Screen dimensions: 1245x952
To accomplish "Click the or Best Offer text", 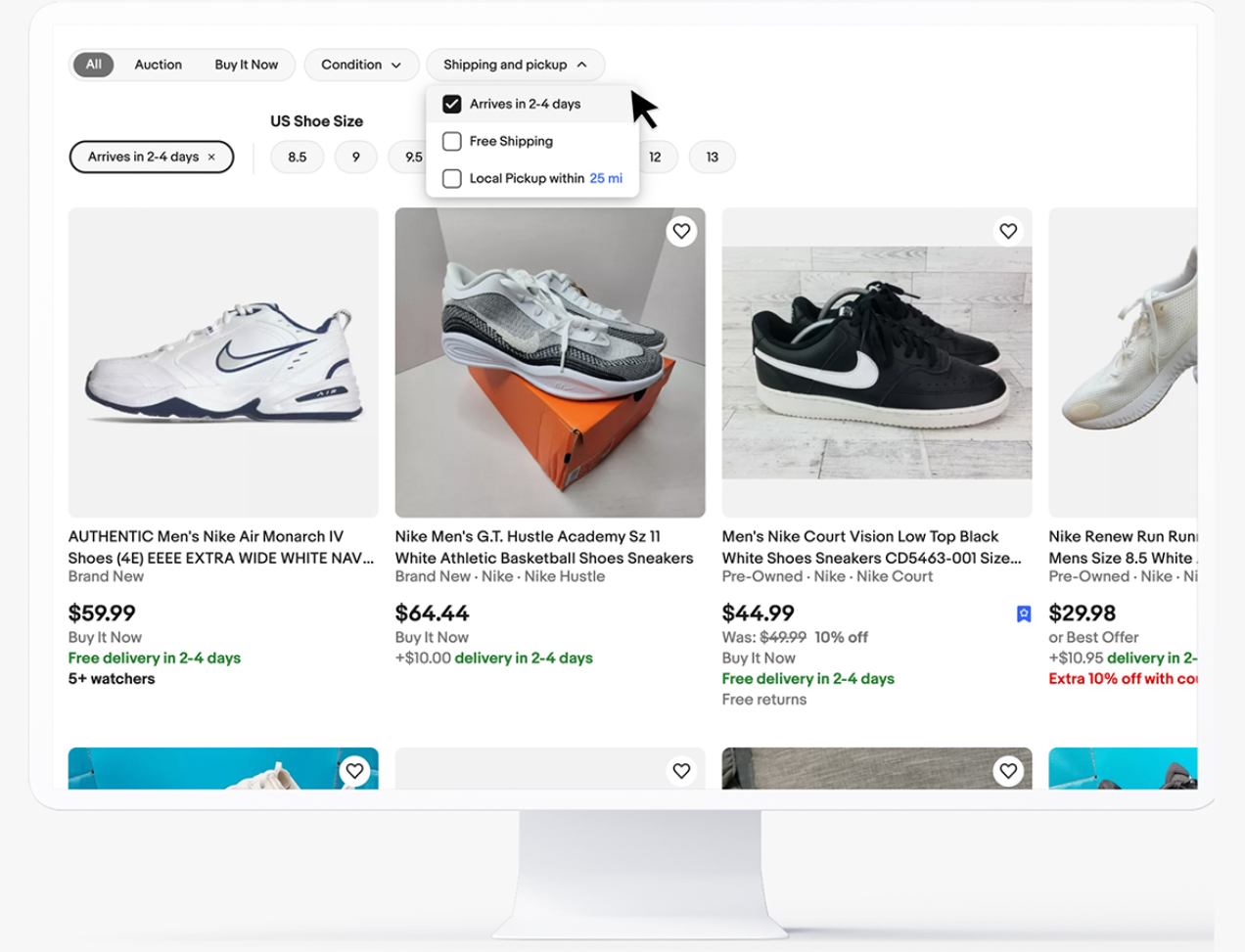I will point(1093,637).
